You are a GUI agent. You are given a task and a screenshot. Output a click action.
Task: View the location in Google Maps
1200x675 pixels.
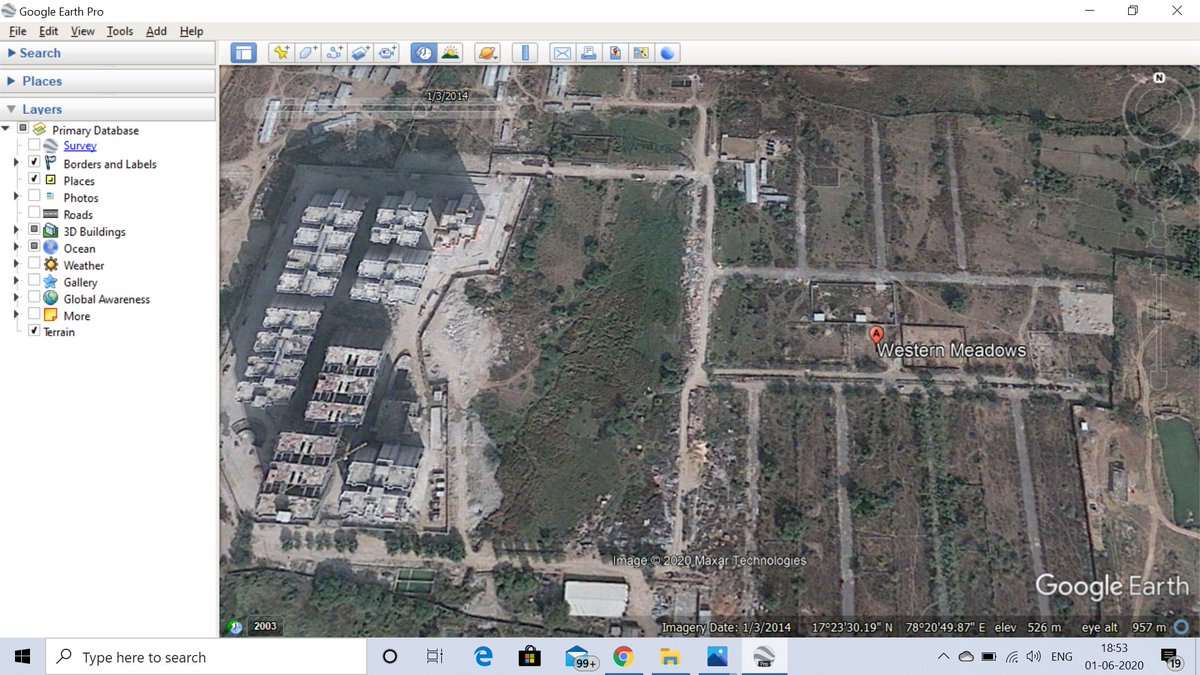pos(642,53)
